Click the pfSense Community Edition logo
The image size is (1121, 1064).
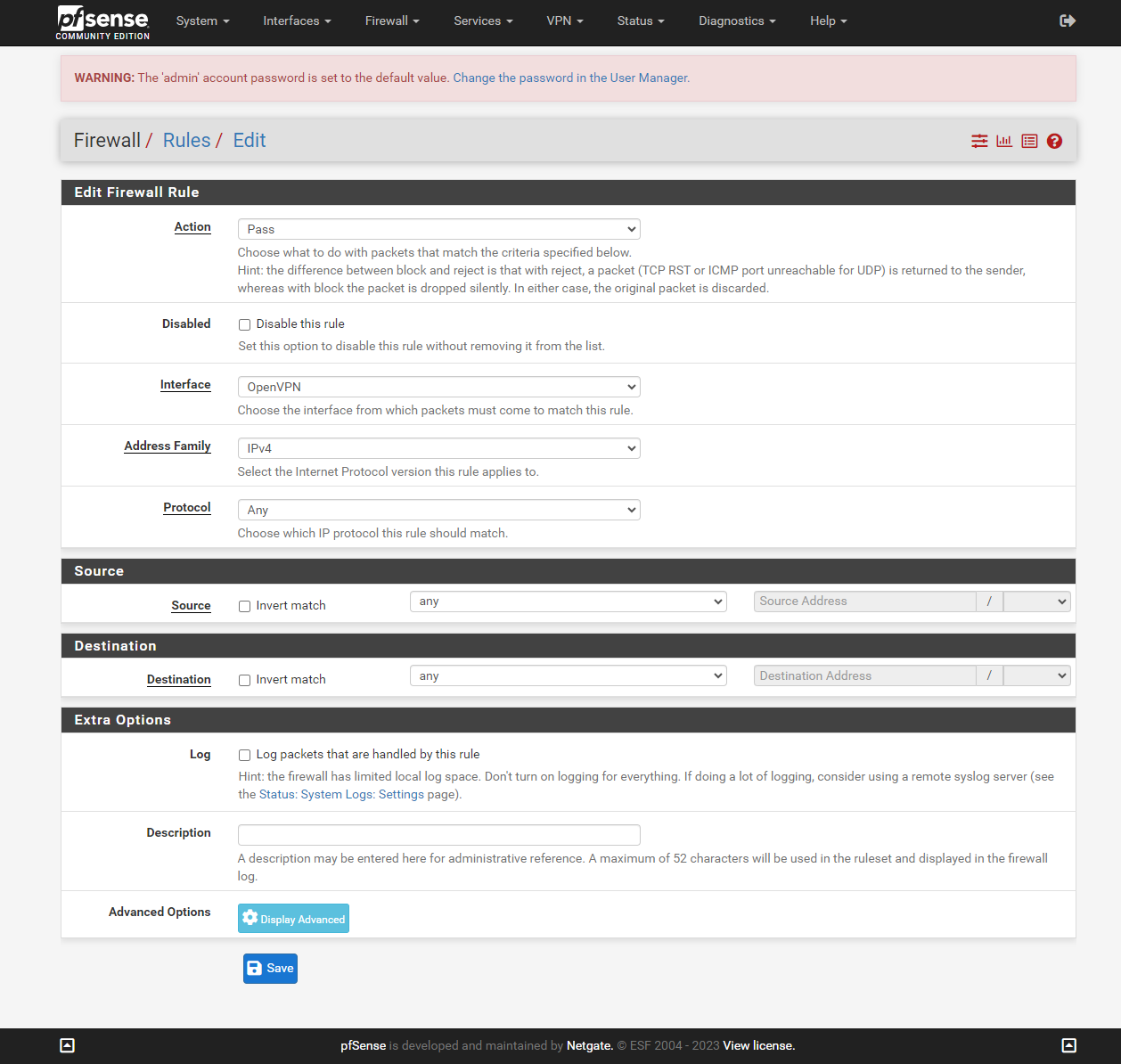(102, 22)
